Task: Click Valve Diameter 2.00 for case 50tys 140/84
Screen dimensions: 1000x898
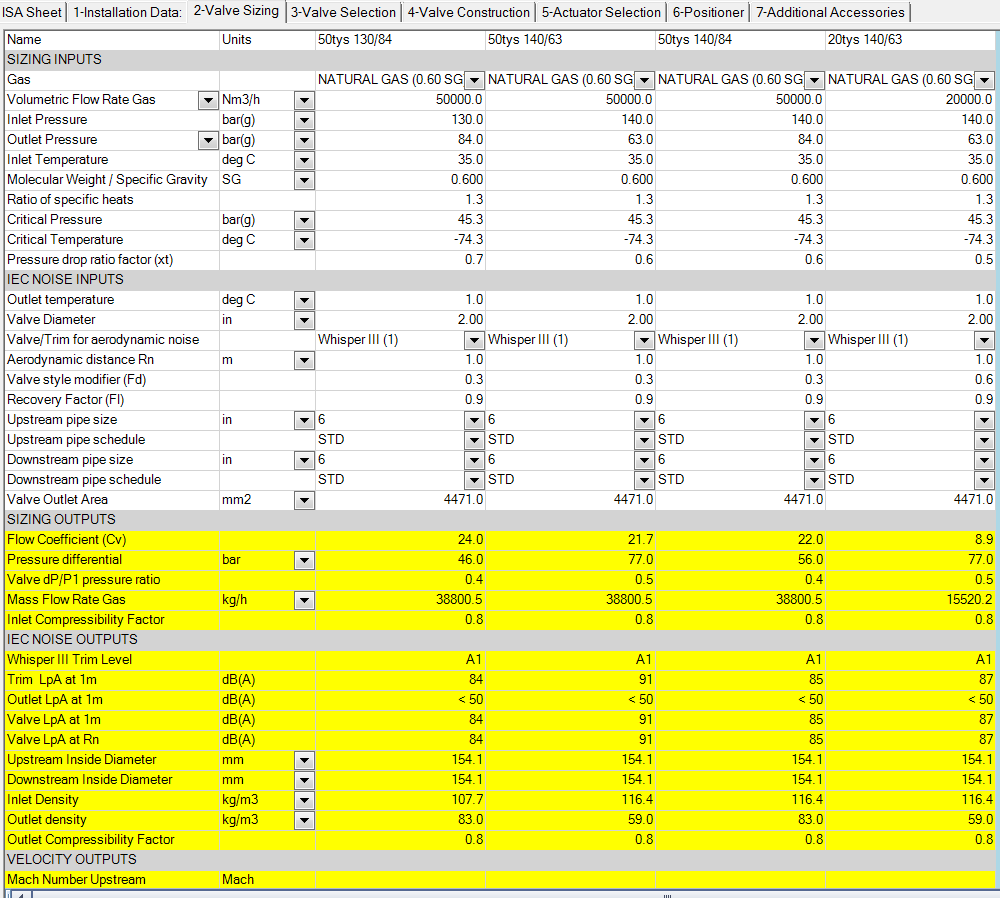Action: coord(740,320)
